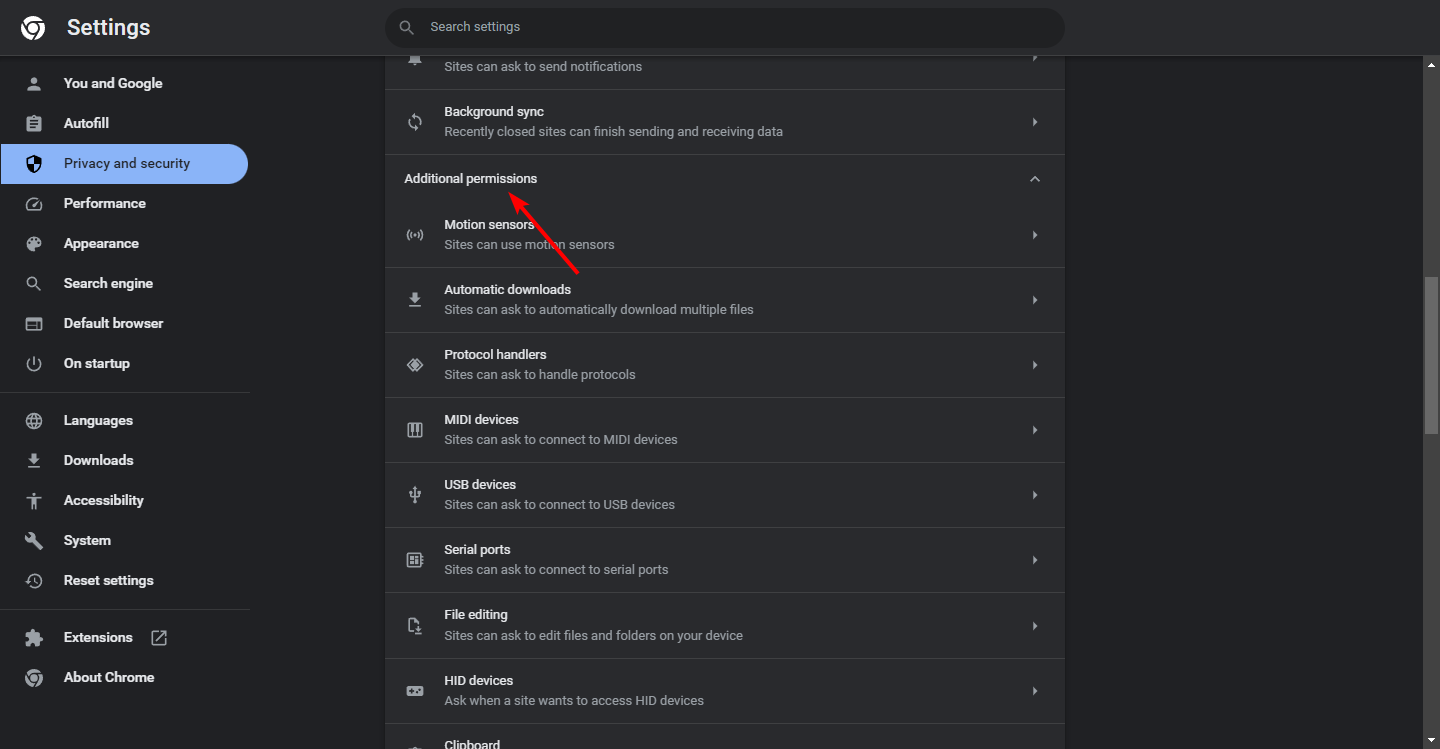Click the HID devices icon
1440x749 pixels.
point(415,691)
